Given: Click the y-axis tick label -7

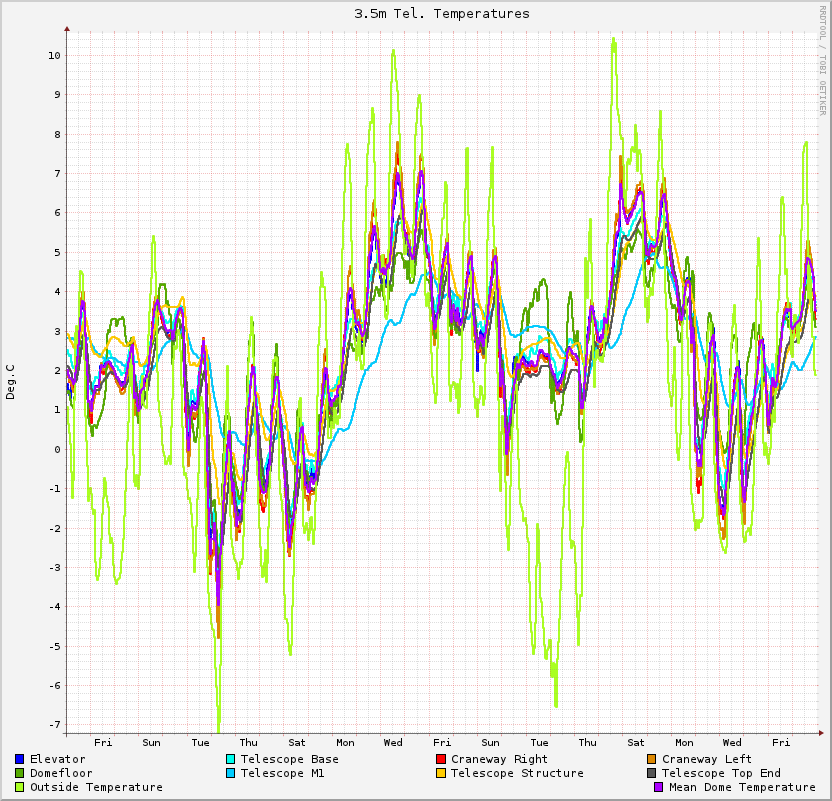Looking at the screenshot, I should click(x=54, y=724).
